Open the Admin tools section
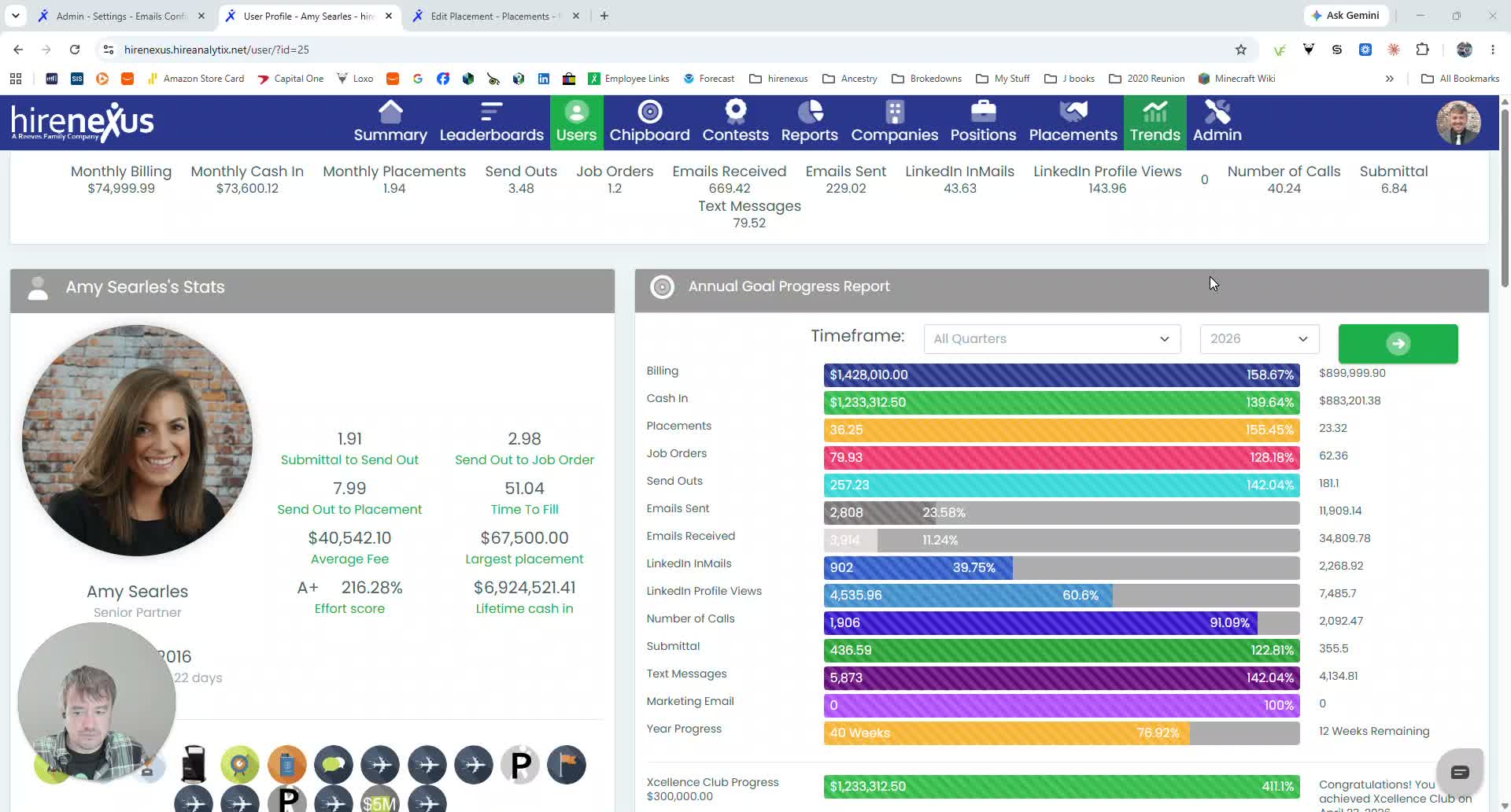The height and width of the screenshot is (812, 1511). [1217, 123]
